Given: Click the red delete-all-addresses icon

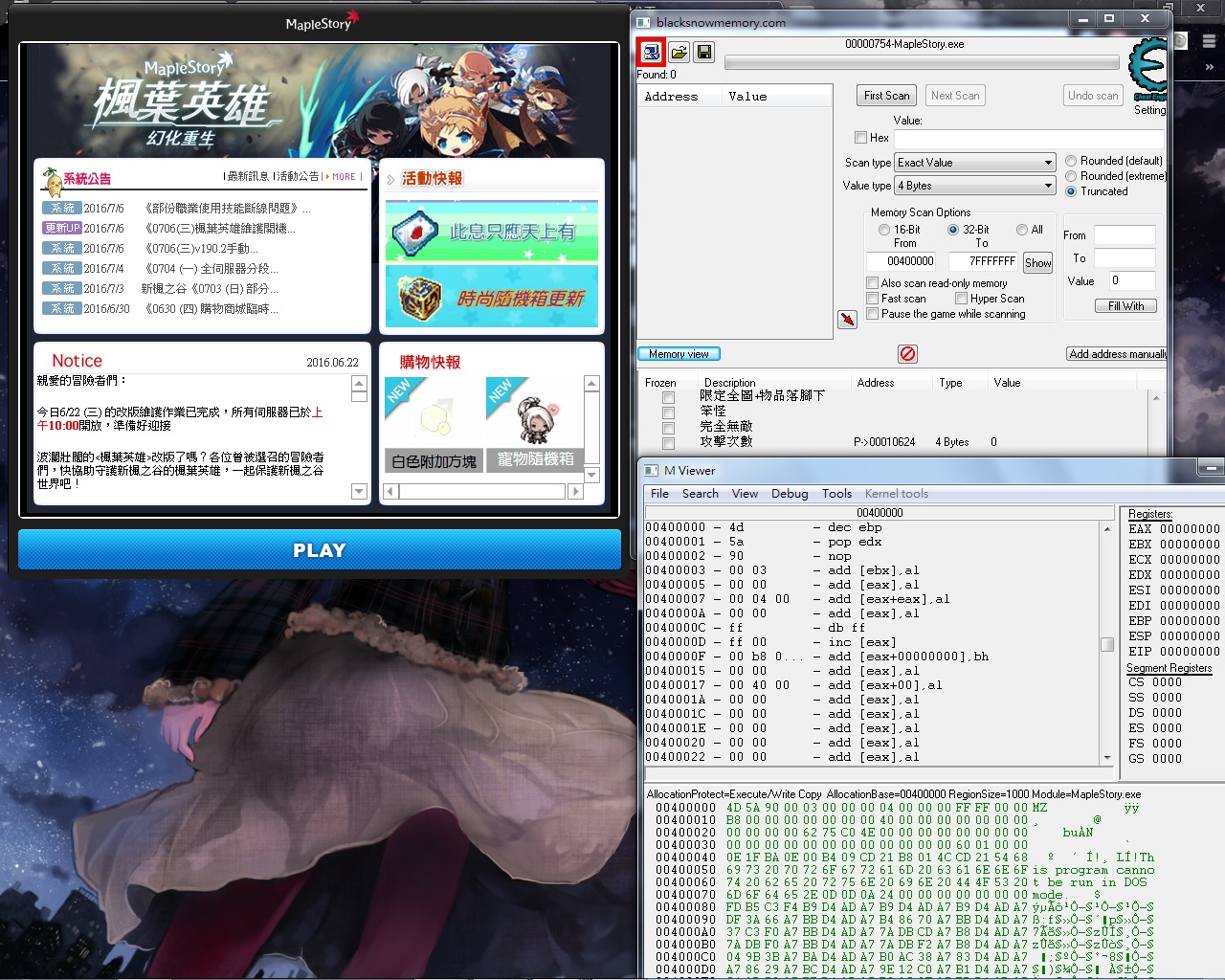Looking at the screenshot, I should pos(907,354).
